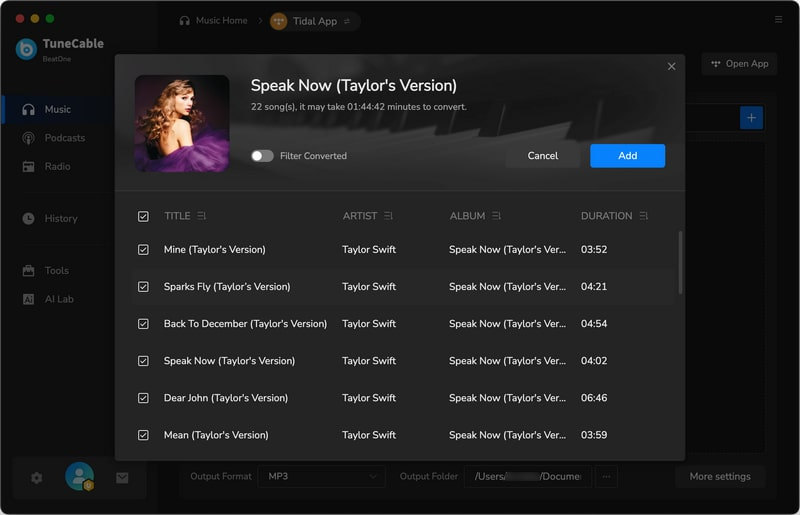800x515 pixels.
Task: Uncheck Back To December (Taylor's Version)
Action: click(x=143, y=324)
